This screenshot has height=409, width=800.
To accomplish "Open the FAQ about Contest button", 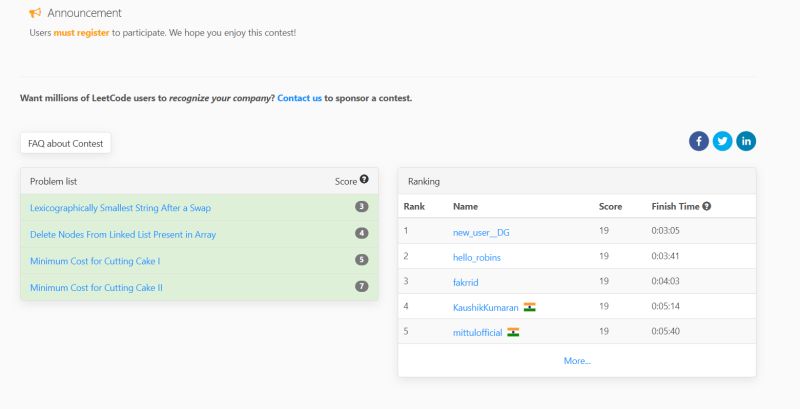I will (66, 143).
